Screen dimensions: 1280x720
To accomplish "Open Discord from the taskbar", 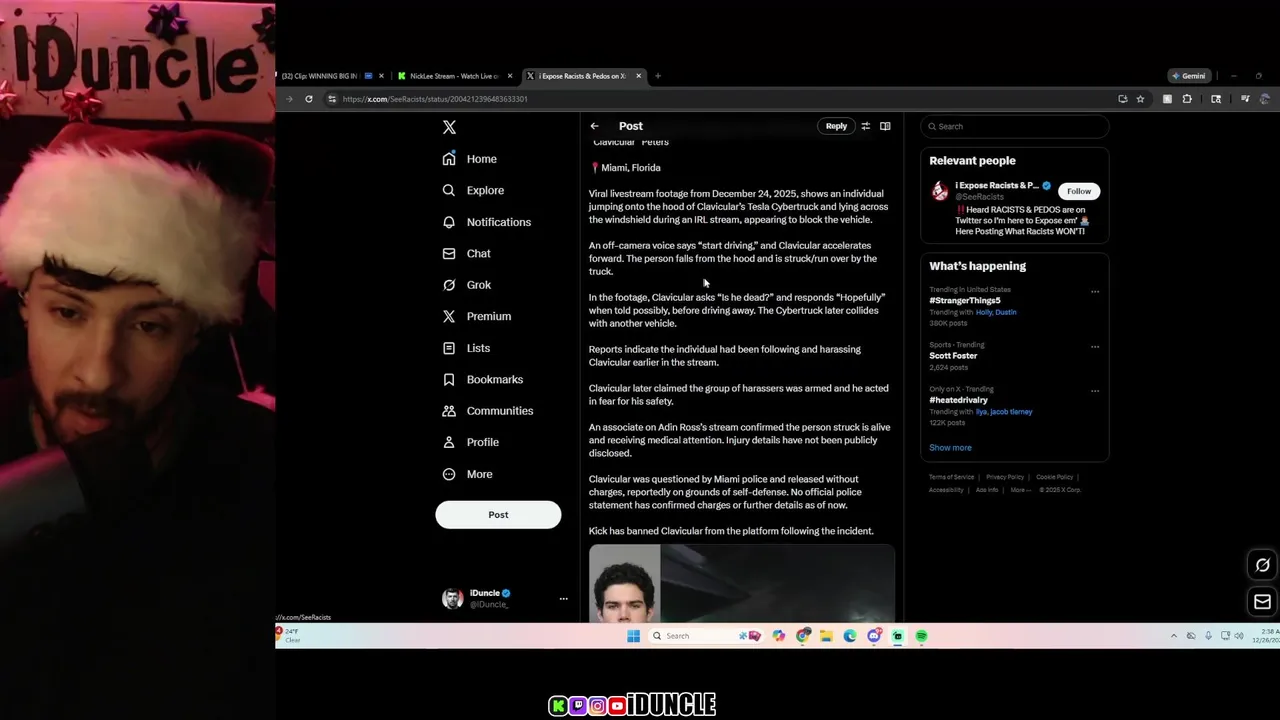I will [874, 636].
